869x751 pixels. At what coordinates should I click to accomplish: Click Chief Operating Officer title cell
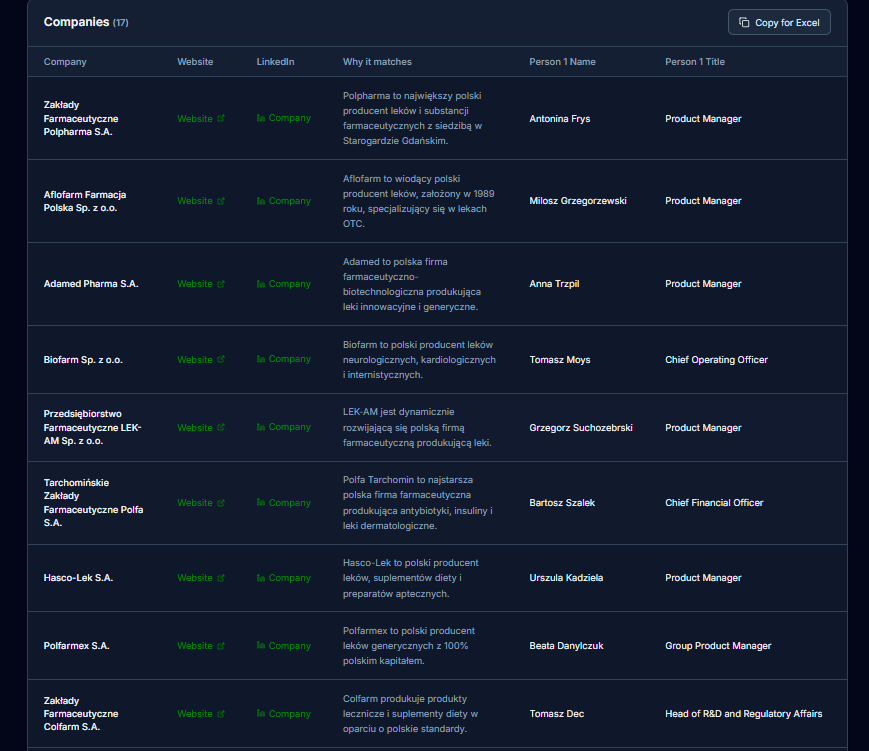tap(716, 360)
